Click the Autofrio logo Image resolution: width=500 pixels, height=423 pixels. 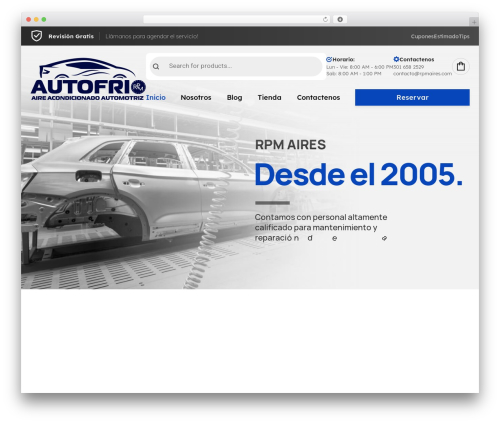pyautogui.click(x=88, y=79)
